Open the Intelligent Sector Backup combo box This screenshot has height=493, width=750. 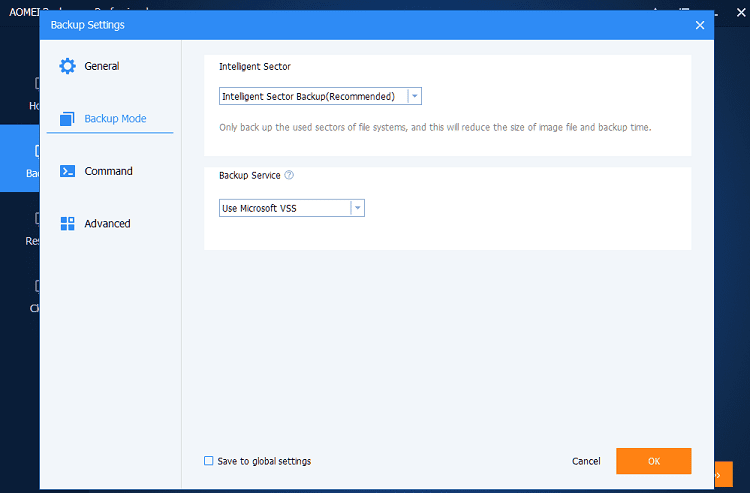coord(320,96)
